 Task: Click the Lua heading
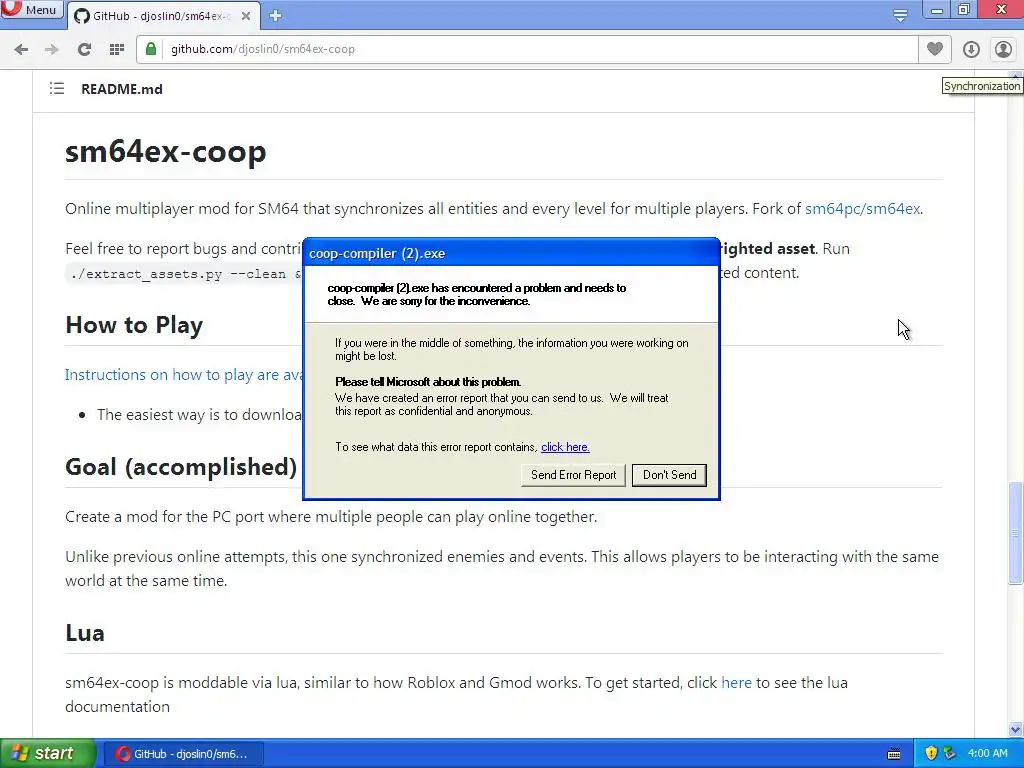pos(85,633)
